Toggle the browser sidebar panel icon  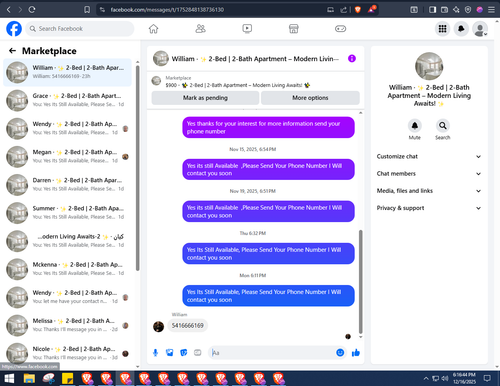pos(432,10)
